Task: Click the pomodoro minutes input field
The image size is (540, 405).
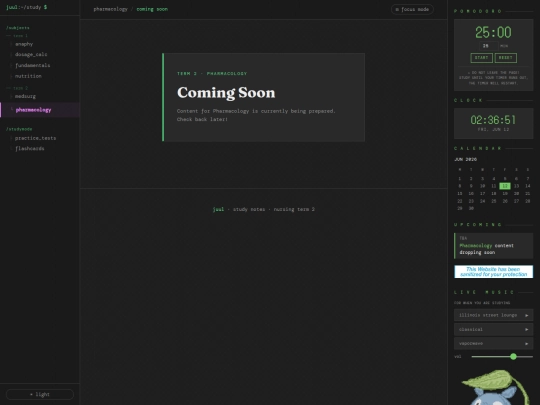Action: (x=488, y=45)
